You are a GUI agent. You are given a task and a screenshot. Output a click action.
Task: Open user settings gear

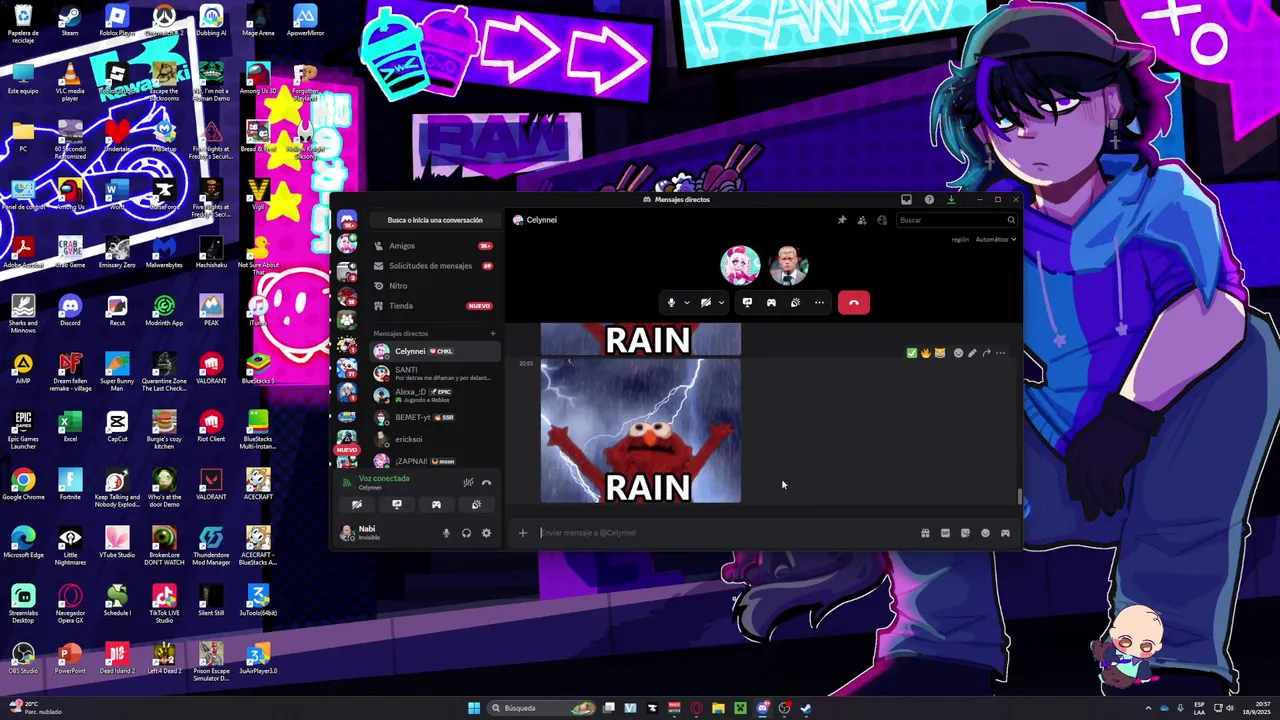(486, 533)
